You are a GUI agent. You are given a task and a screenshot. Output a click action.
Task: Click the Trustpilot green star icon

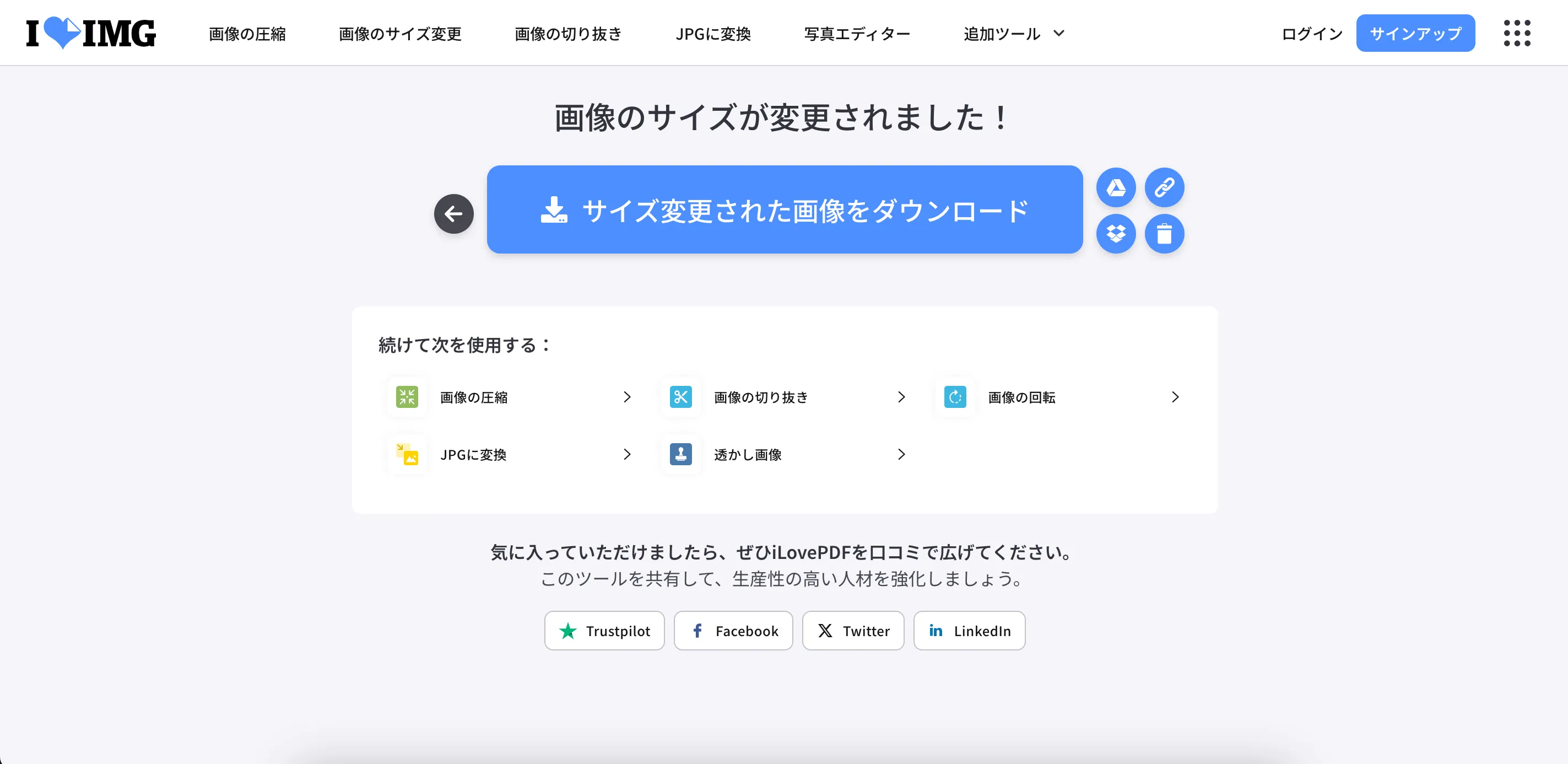[x=568, y=631]
